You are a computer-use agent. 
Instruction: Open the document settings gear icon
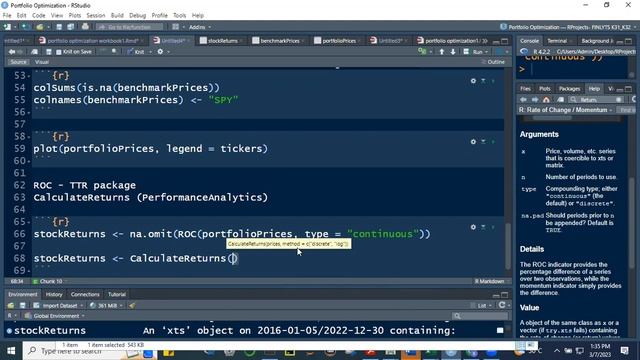click(x=160, y=52)
